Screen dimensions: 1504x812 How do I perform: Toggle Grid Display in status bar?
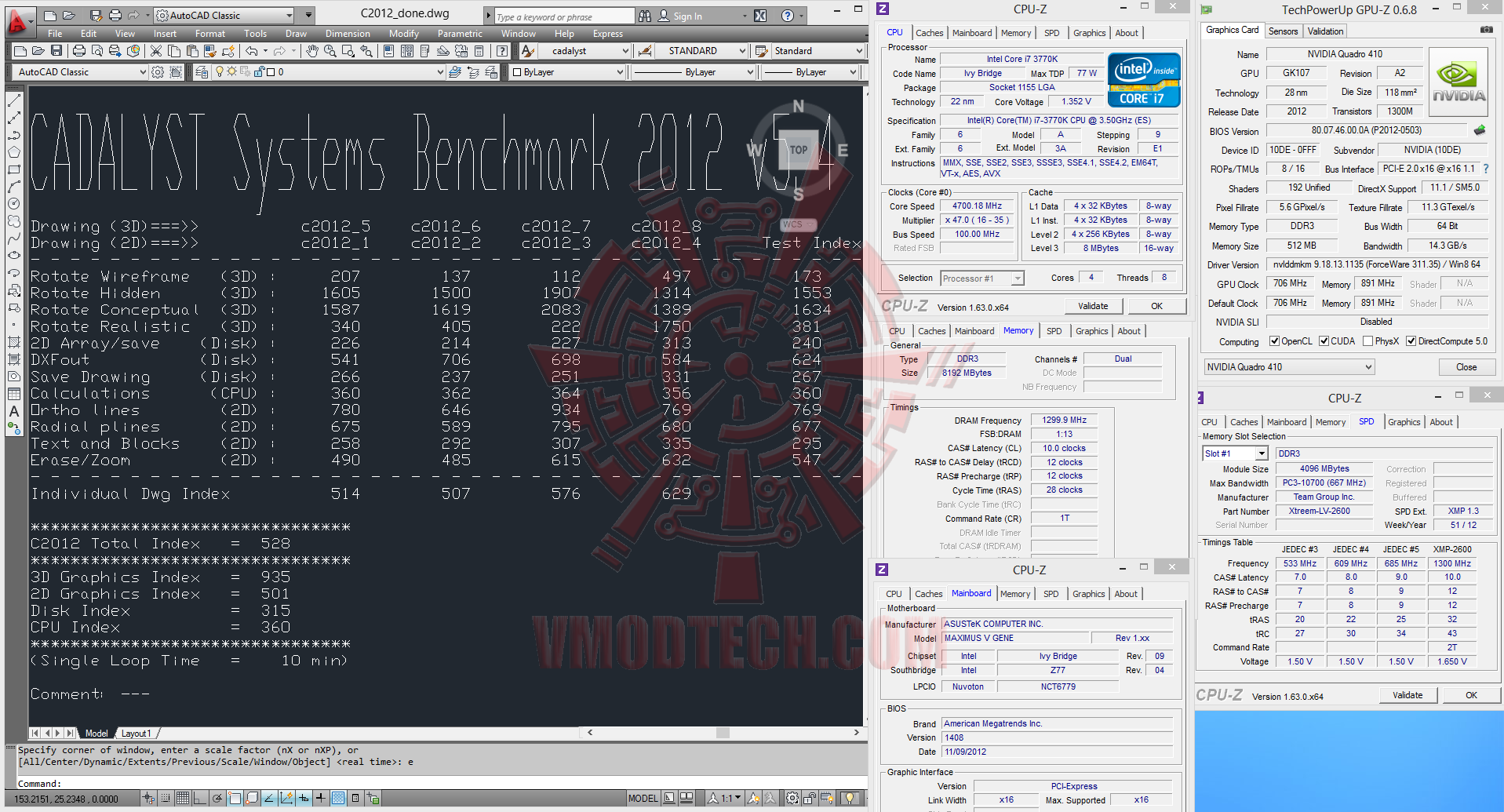click(x=183, y=799)
